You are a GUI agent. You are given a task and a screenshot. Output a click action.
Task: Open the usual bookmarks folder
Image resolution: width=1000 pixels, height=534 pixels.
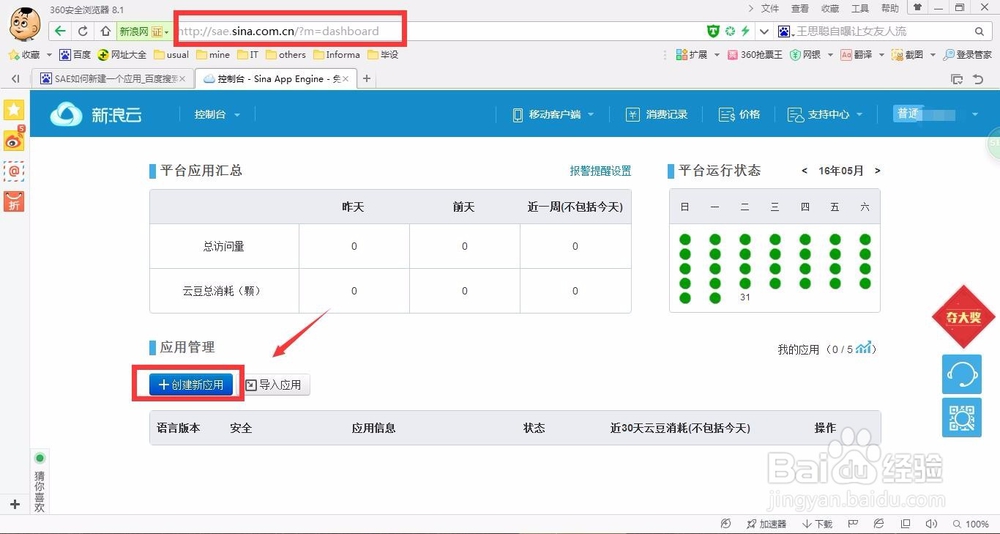click(x=171, y=55)
